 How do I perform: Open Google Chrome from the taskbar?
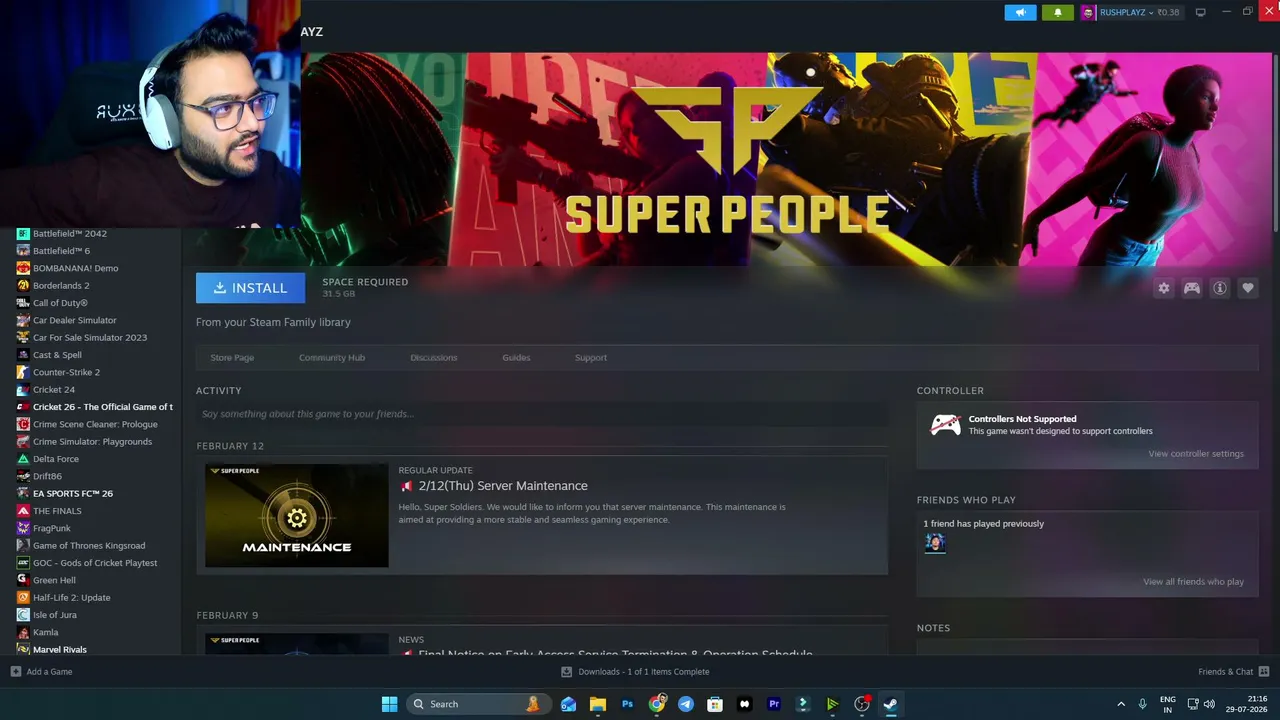[x=656, y=704]
